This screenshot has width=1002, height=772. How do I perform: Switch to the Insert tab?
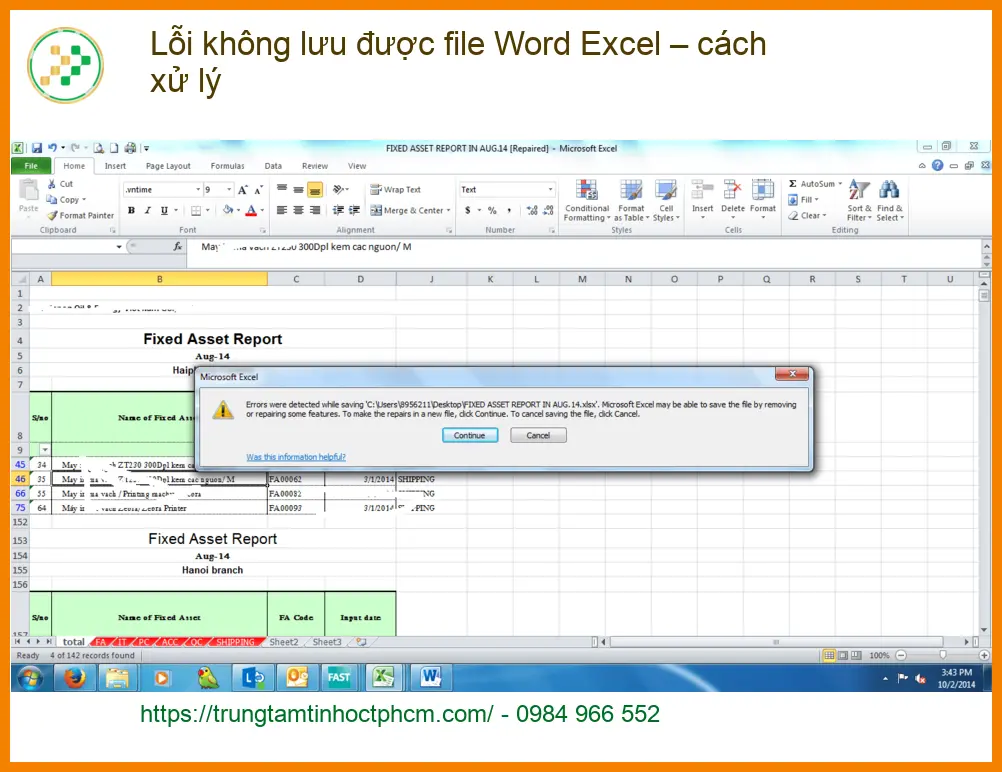tap(115, 166)
